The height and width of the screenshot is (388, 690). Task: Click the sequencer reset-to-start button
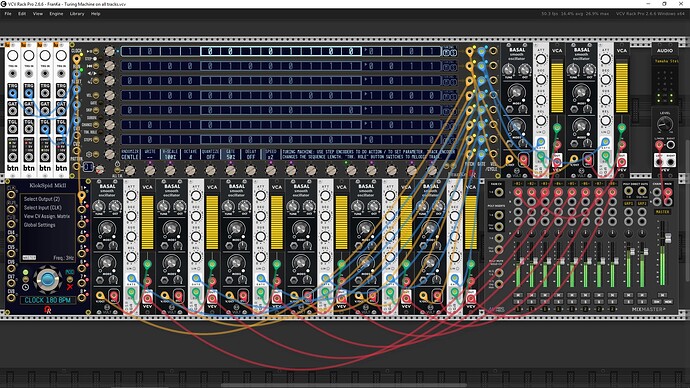96,66
